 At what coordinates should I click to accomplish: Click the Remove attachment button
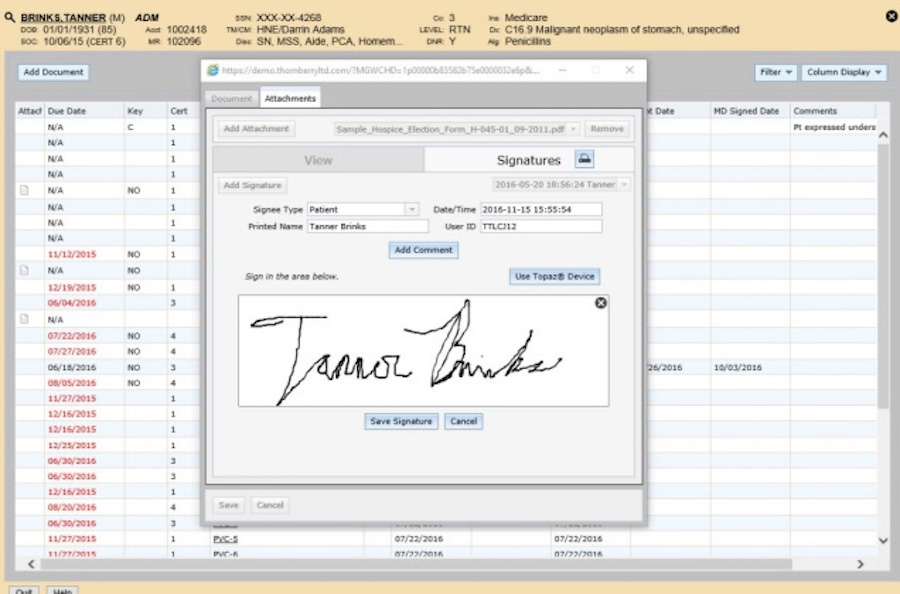click(607, 129)
